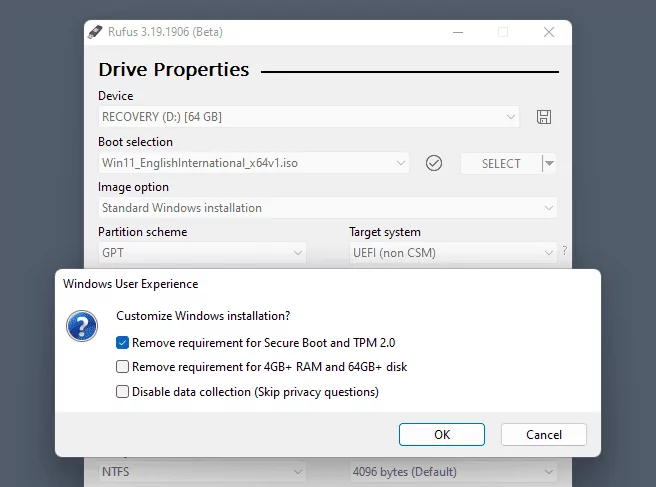
Task: Open the Device dropdown showing RECOVERY (D:)
Action: 309,117
